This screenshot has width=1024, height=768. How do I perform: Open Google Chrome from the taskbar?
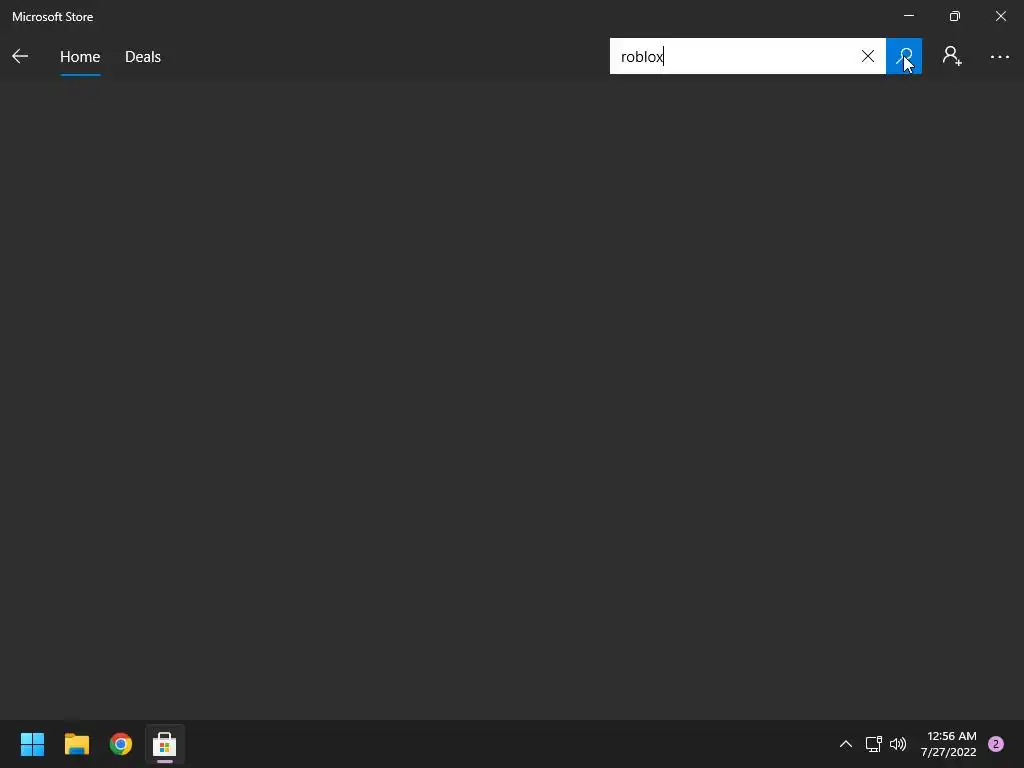point(121,744)
